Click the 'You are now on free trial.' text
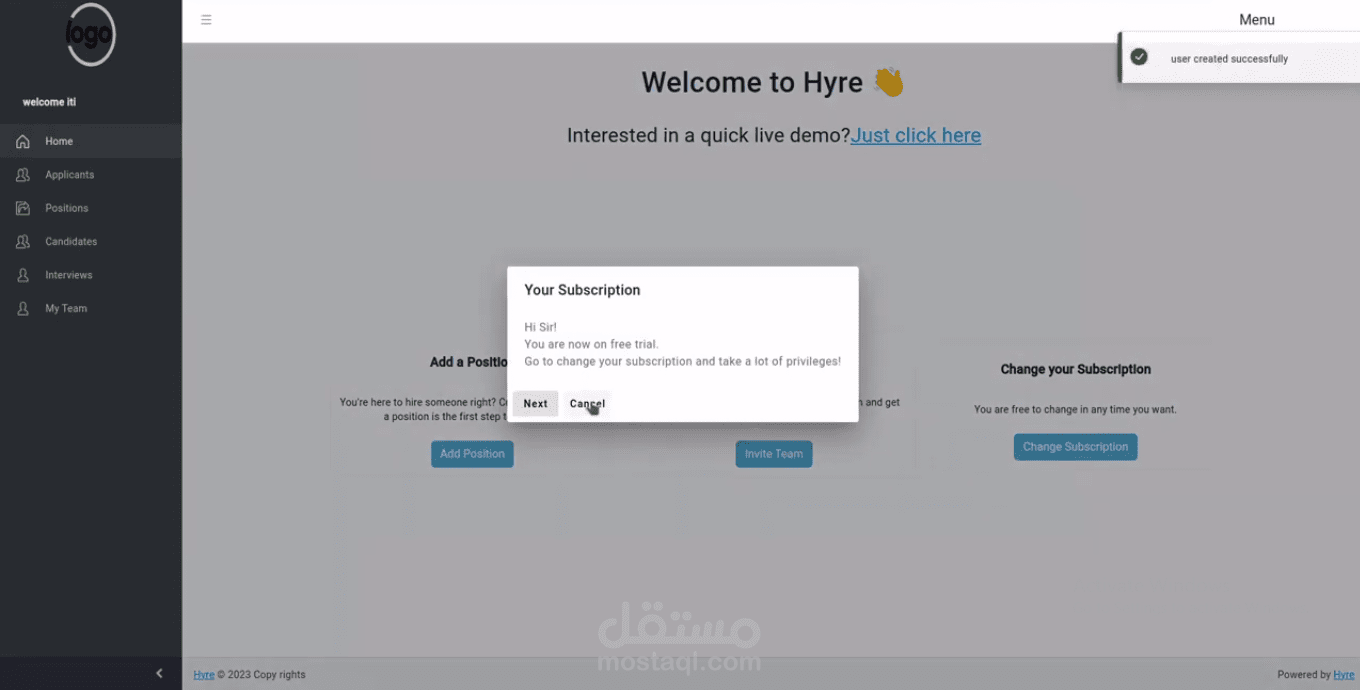1360x690 pixels. point(591,344)
